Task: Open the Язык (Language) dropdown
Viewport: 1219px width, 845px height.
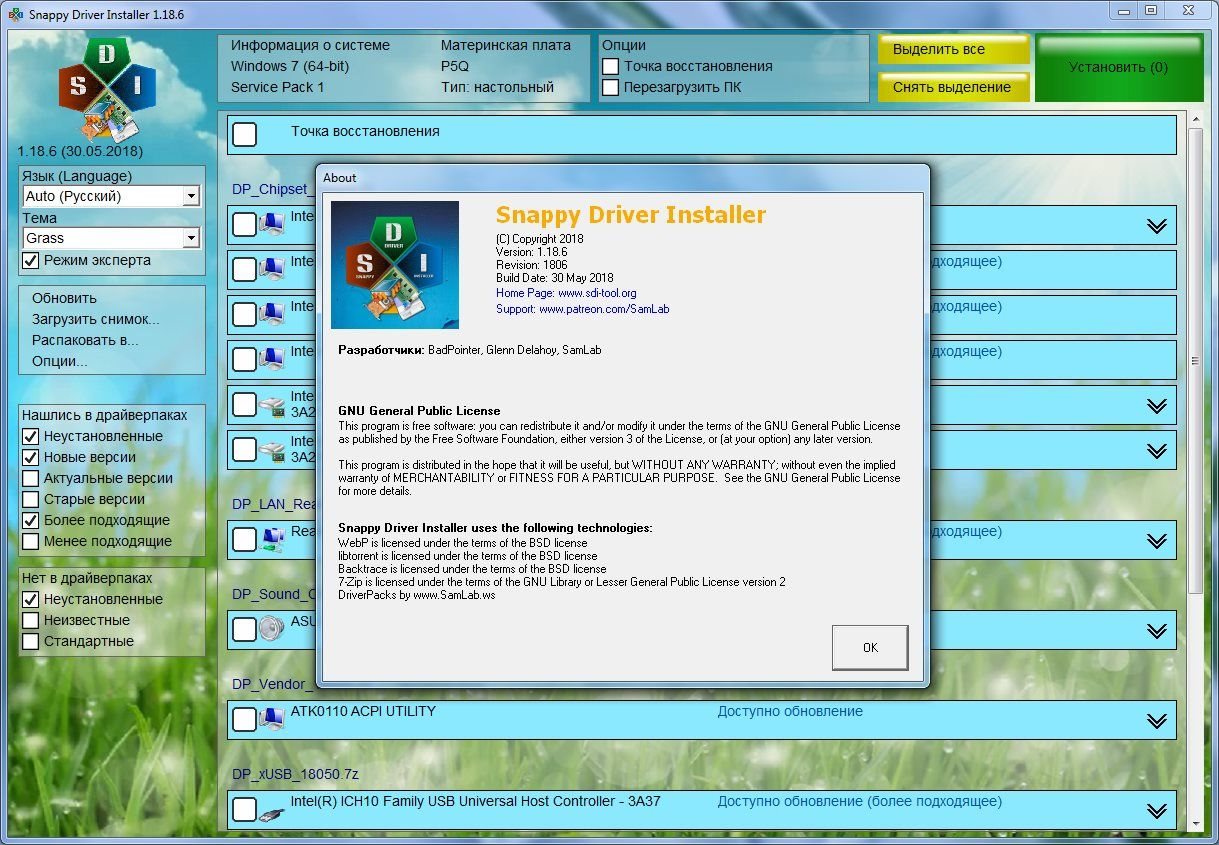Action: point(191,197)
